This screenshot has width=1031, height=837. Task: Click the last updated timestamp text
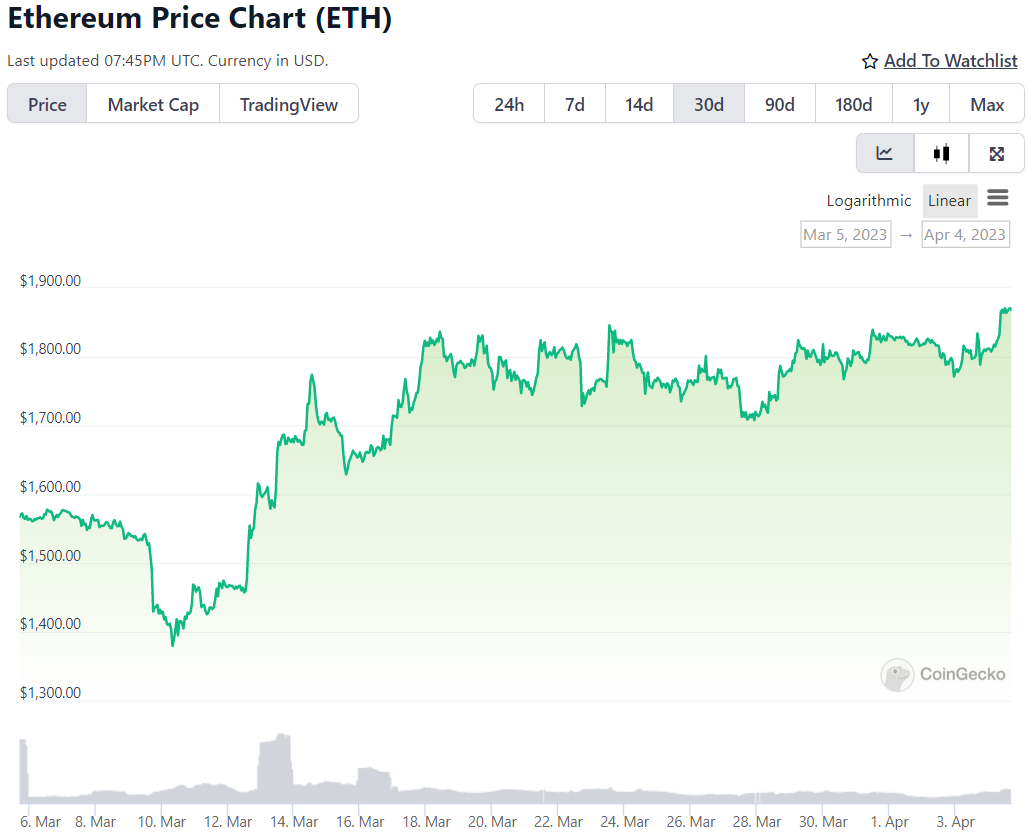[168, 60]
